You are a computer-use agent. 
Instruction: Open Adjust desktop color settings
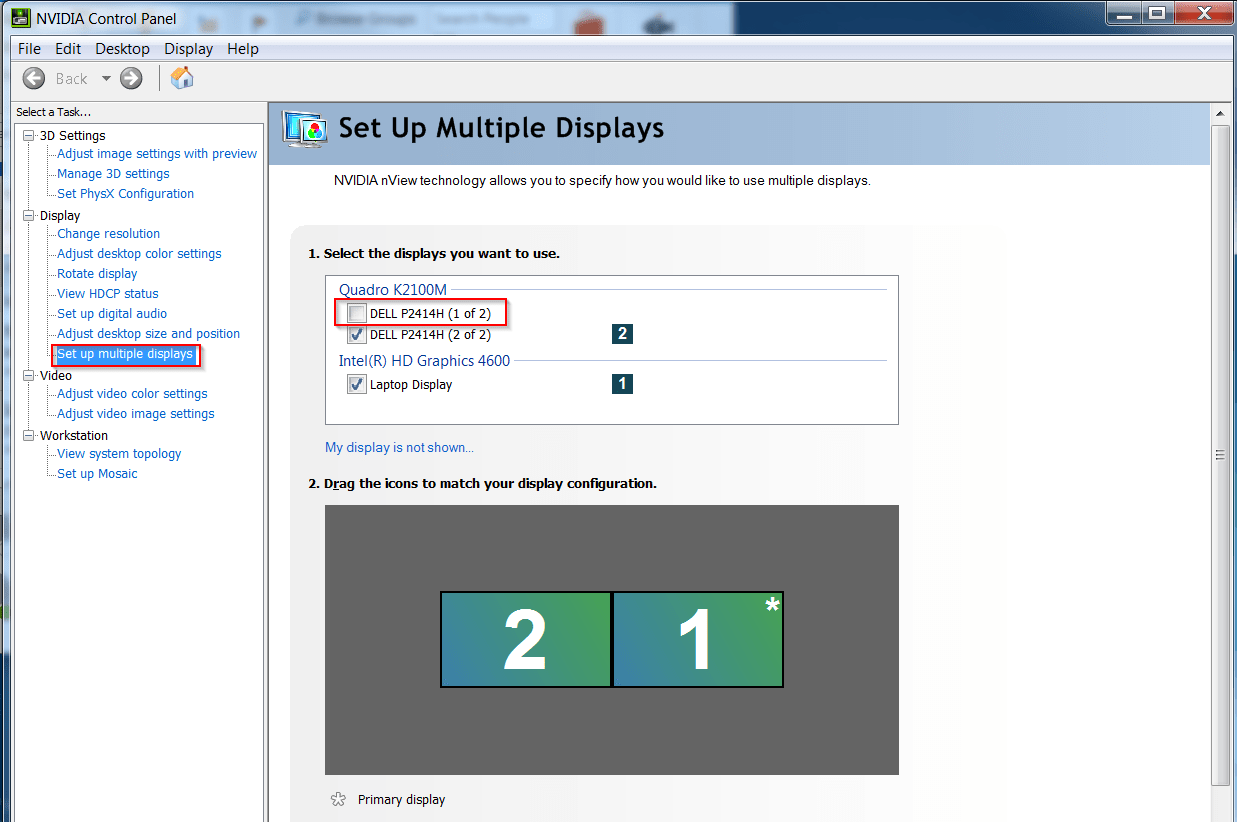tap(139, 254)
